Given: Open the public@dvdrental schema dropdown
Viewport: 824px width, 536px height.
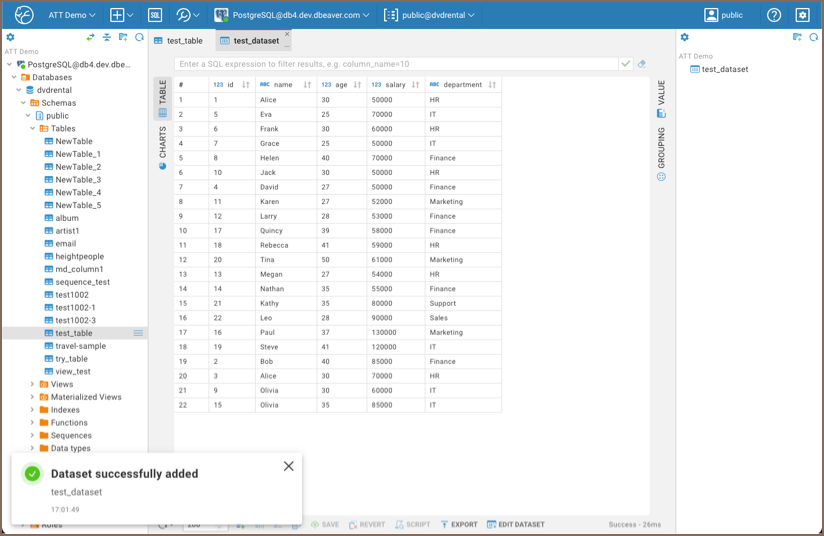Looking at the screenshot, I should 430,15.
